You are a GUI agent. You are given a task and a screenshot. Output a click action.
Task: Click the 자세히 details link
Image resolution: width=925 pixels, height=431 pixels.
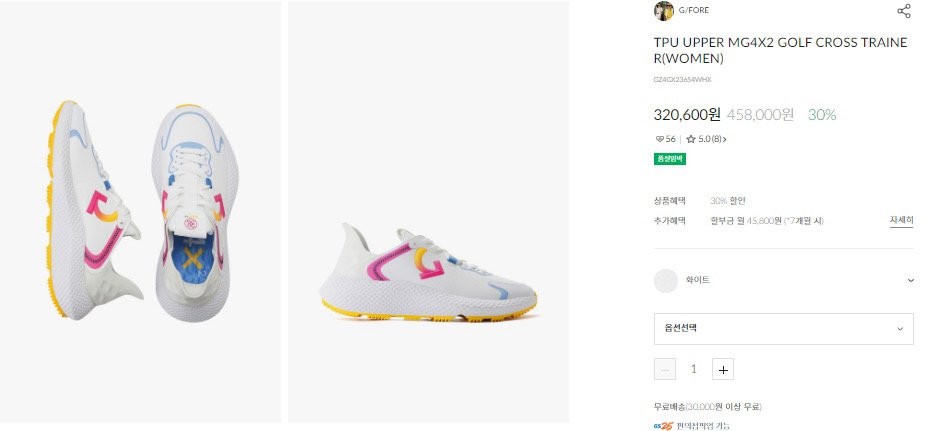point(901,220)
